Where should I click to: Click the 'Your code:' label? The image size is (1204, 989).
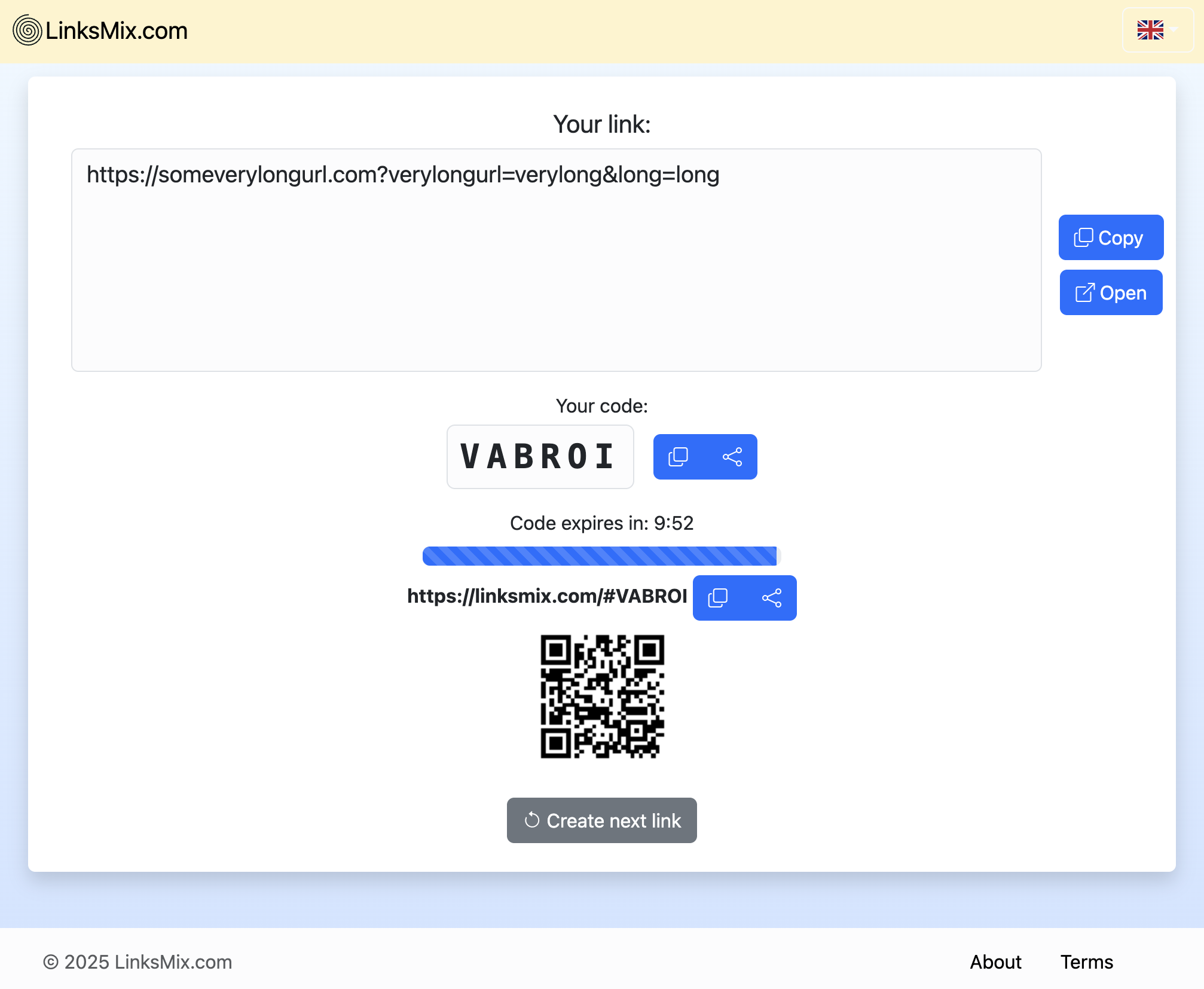click(x=601, y=406)
